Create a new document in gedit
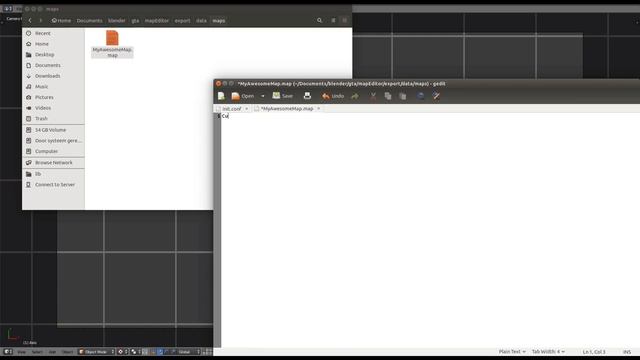 pyautogui.click(x=221, y=96)
